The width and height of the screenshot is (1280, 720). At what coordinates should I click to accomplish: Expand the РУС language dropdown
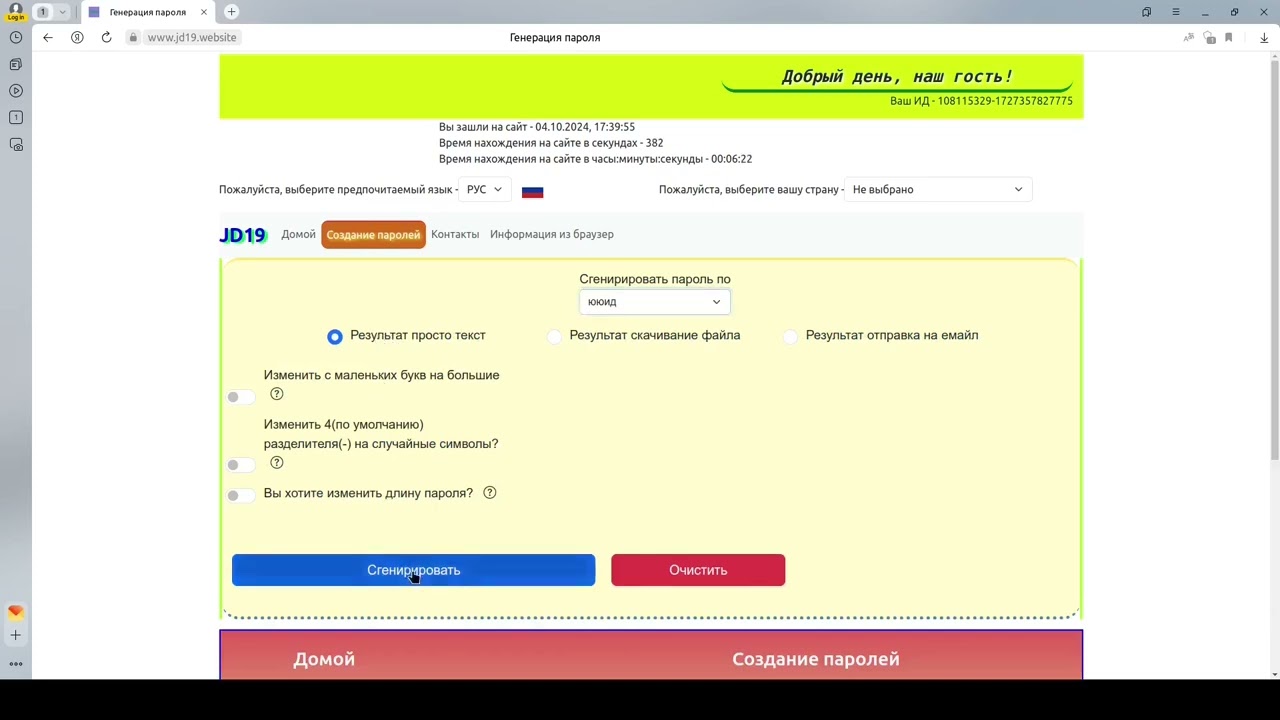[x=485, y=189]
